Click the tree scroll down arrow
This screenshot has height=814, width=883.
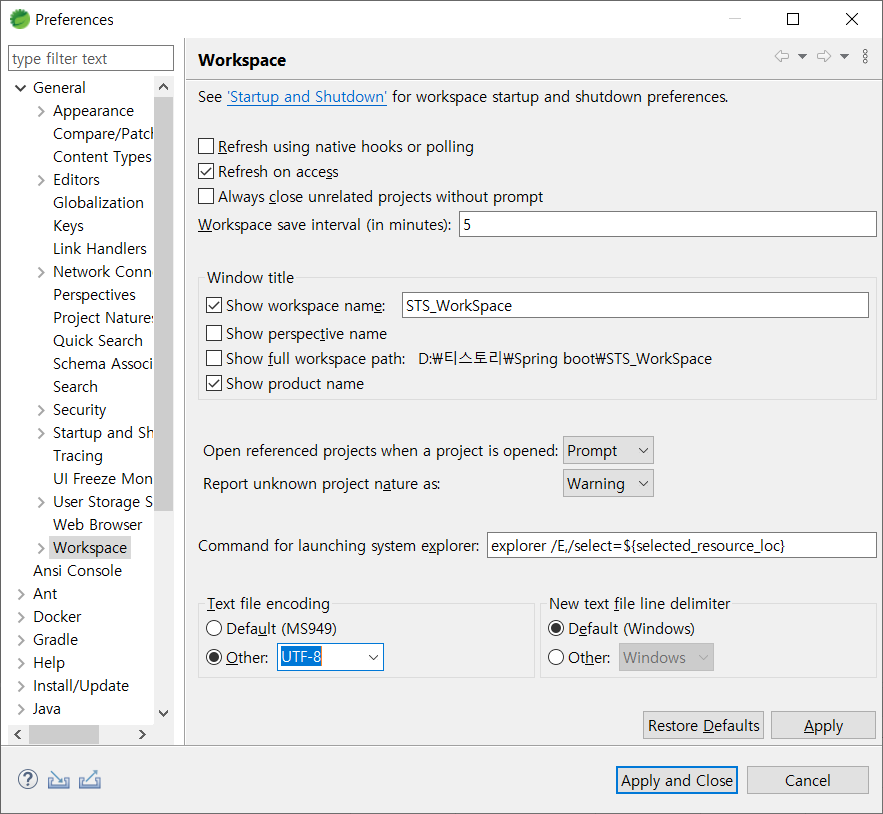click(164, 713)
